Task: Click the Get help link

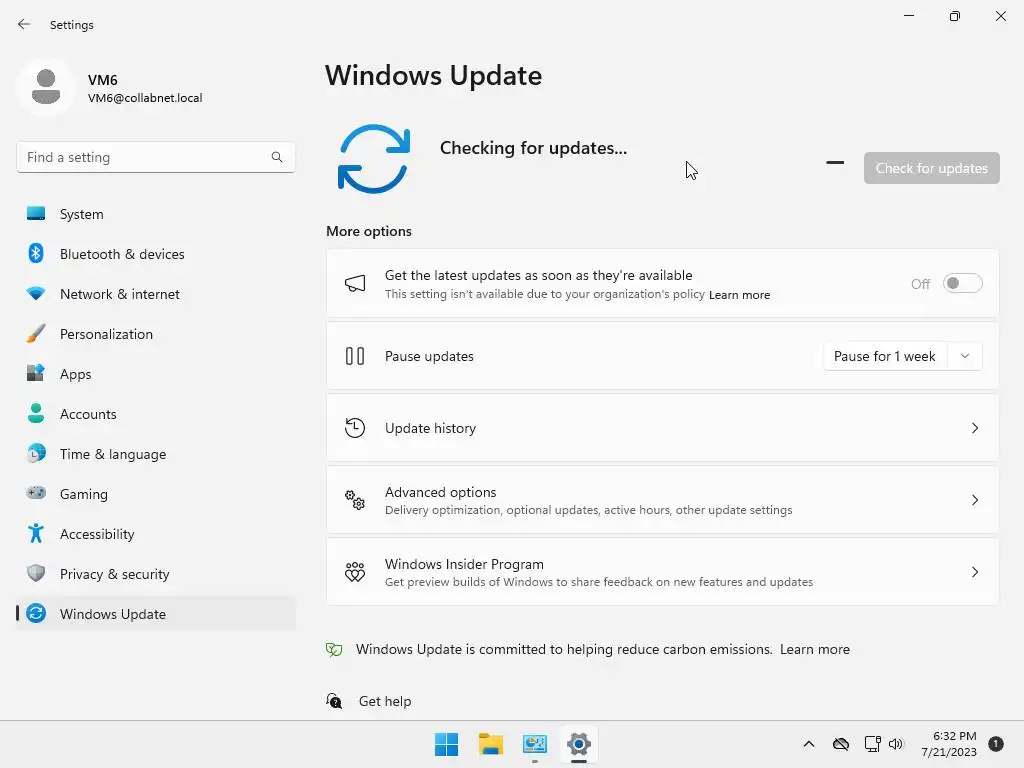Action: pyautogui.click(x=385, y=701)
